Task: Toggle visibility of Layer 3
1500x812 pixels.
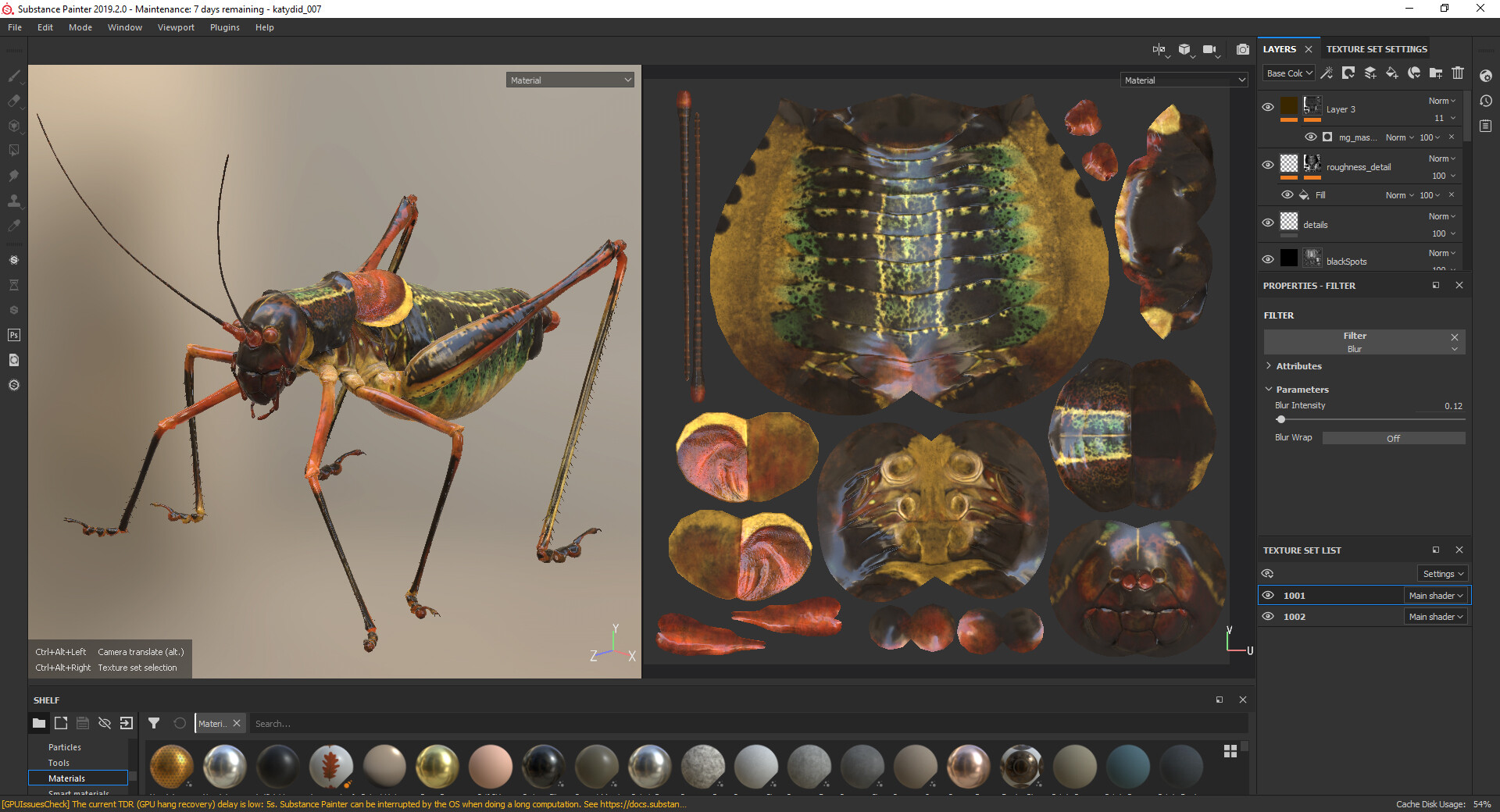Action: click(1268, 107)
